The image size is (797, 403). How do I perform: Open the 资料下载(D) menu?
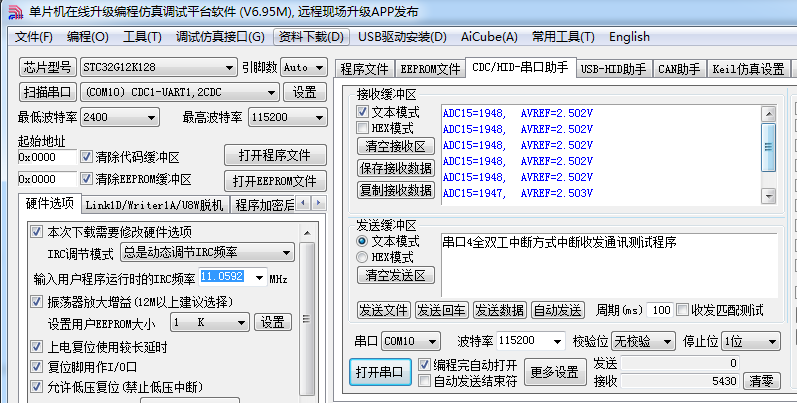312,37
